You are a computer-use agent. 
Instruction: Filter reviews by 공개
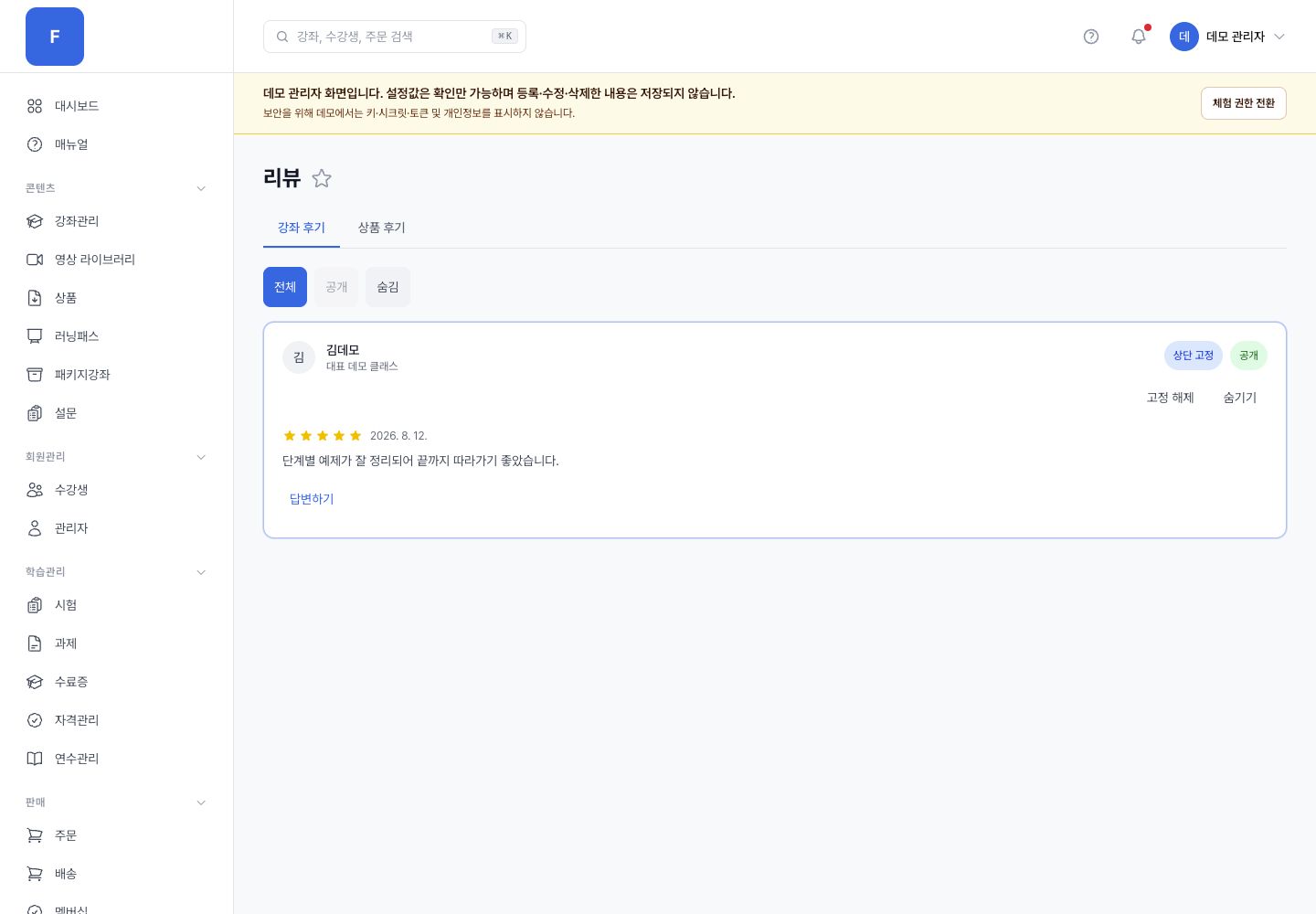click(x=336, y=287)
